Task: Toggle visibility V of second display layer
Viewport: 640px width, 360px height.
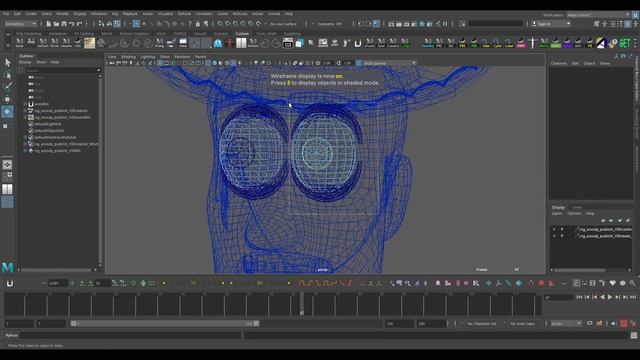Action: coord(554,236)
